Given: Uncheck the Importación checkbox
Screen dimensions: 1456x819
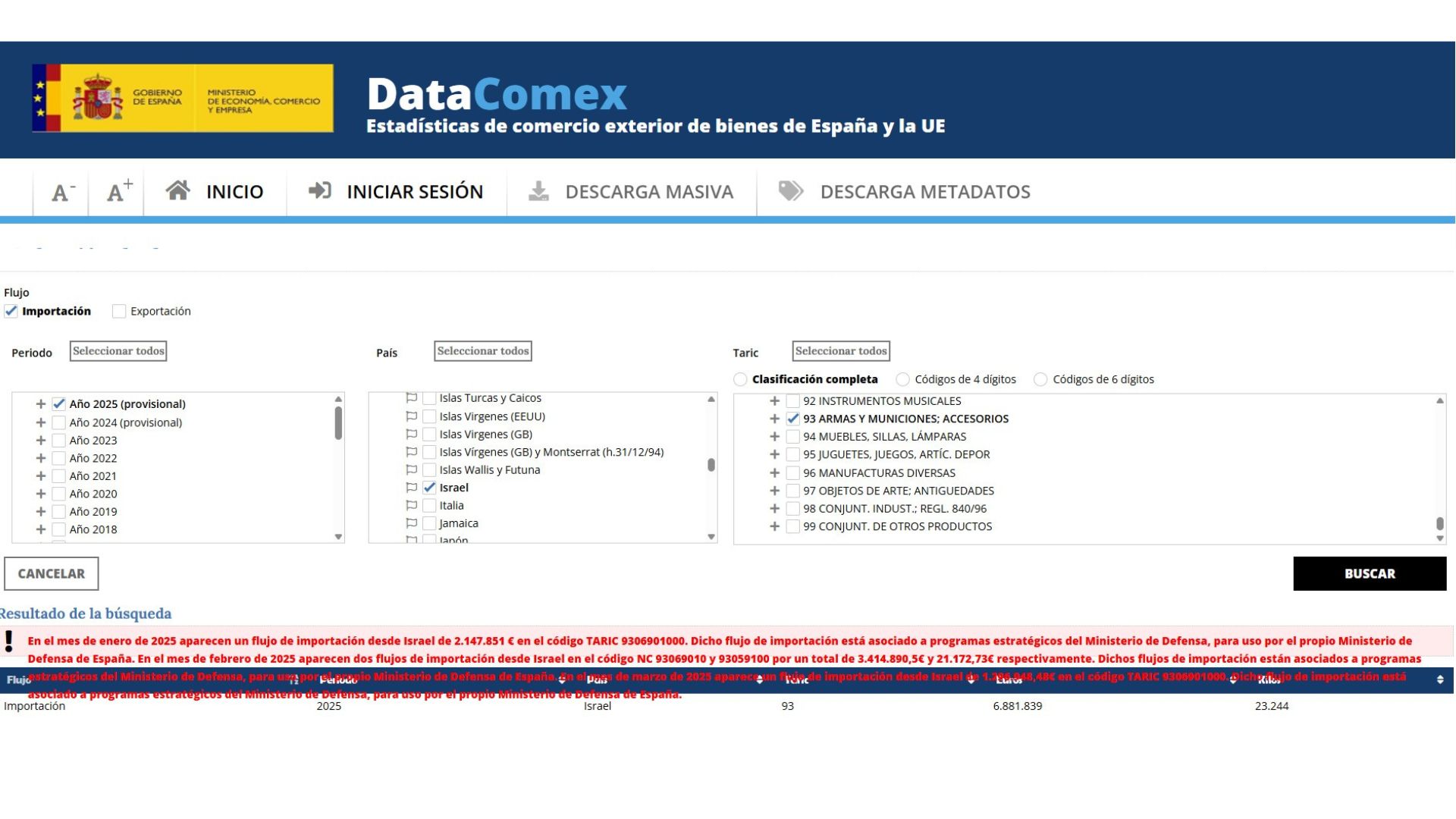Looking at the screenshot, I should 11,312.
